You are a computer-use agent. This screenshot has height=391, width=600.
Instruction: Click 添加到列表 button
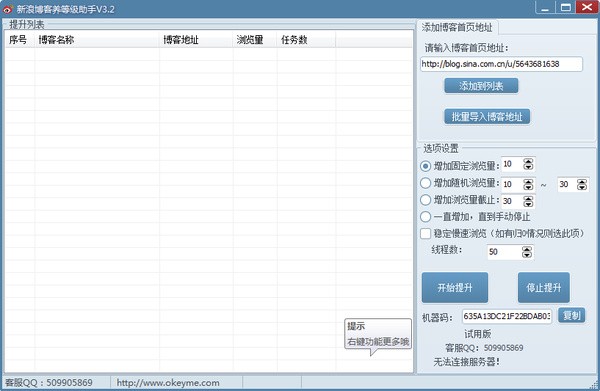point(481,86)
